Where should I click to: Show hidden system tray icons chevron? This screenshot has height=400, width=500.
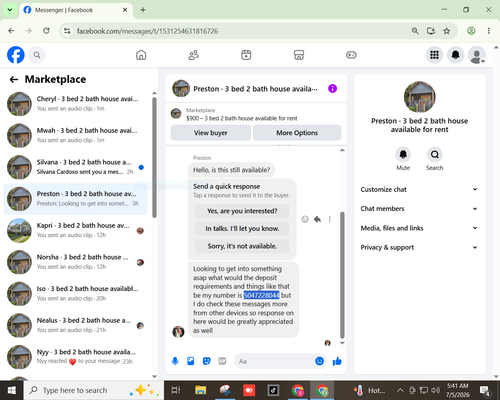click(x=400, y=390)
